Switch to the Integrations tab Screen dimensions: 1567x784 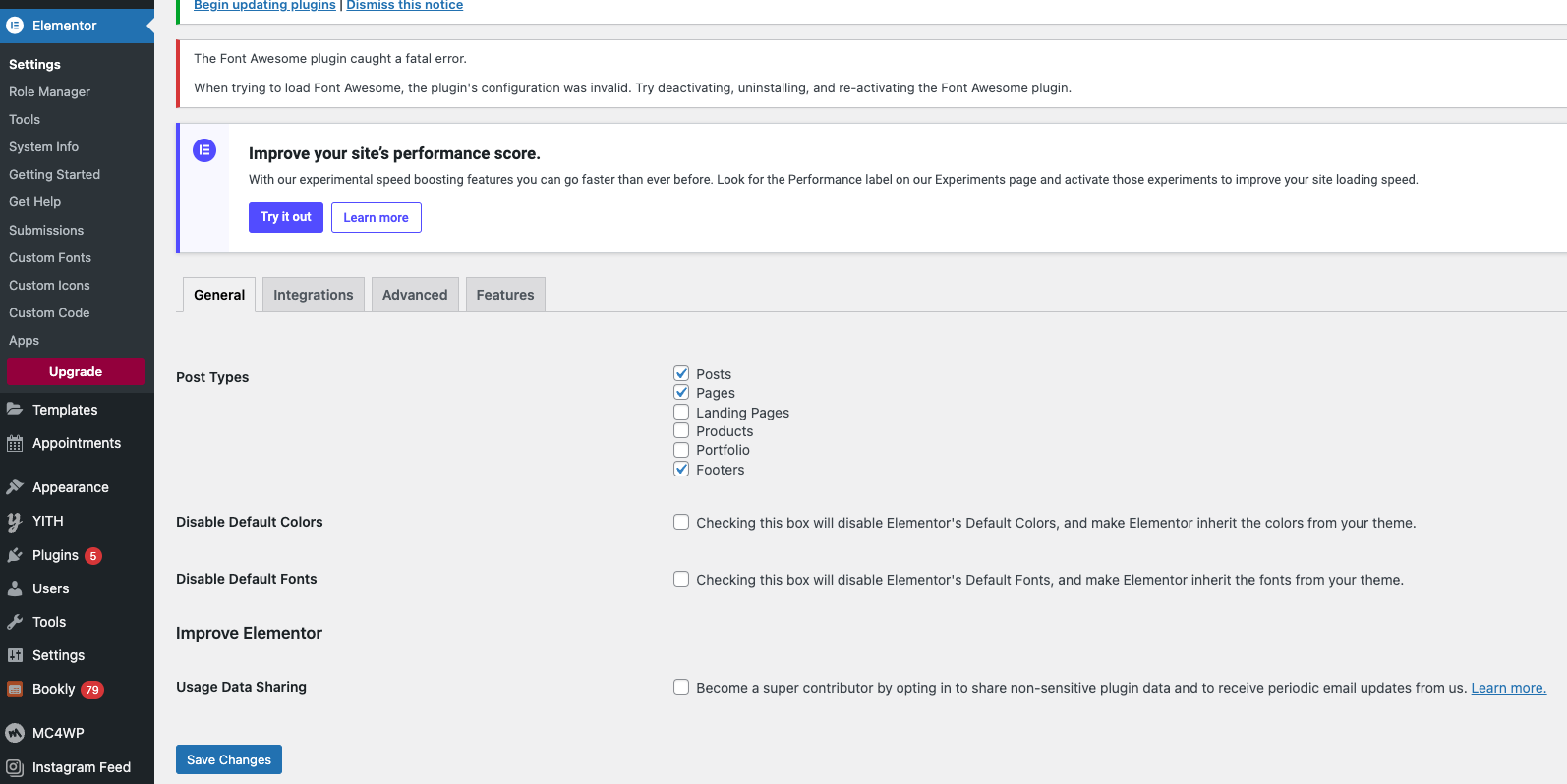tap(314, 295)
